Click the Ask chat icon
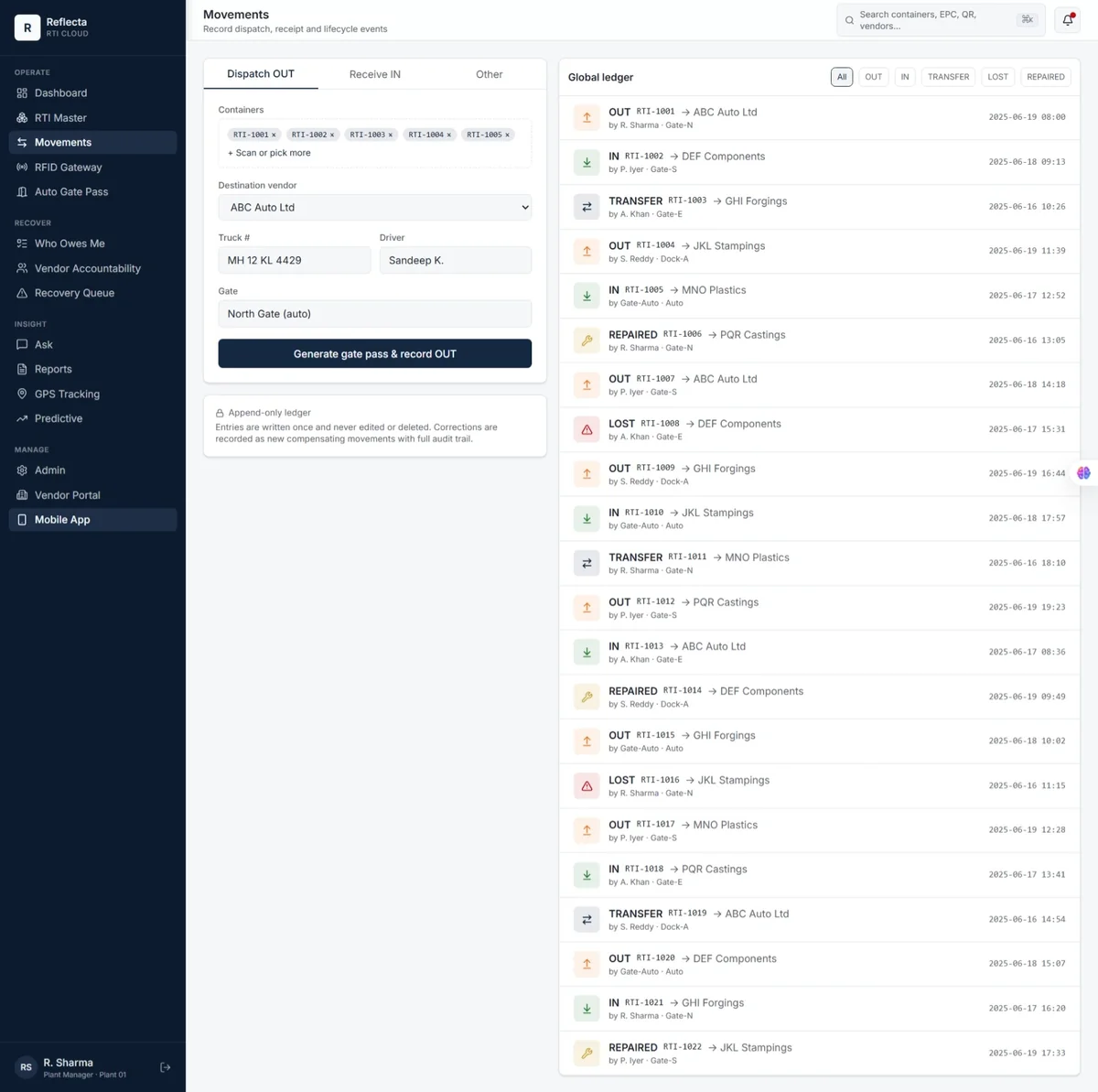The height and width of the screenshot is (1092, 1098). (22, 345)
